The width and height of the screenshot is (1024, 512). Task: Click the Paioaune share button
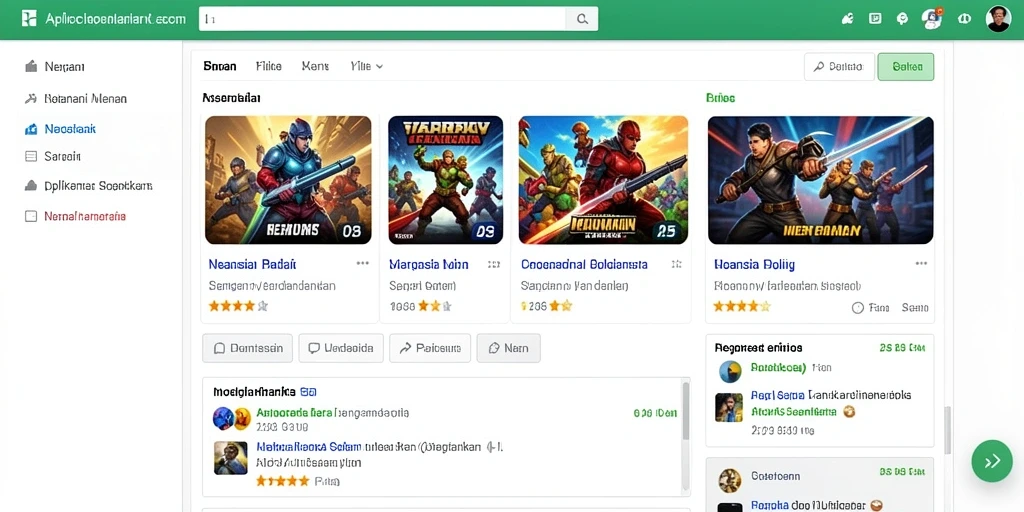coord(430,348)
